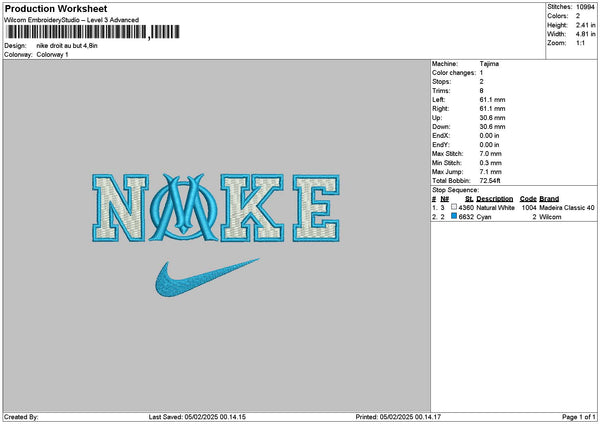Click the 'Cyan' thread description

484,217
